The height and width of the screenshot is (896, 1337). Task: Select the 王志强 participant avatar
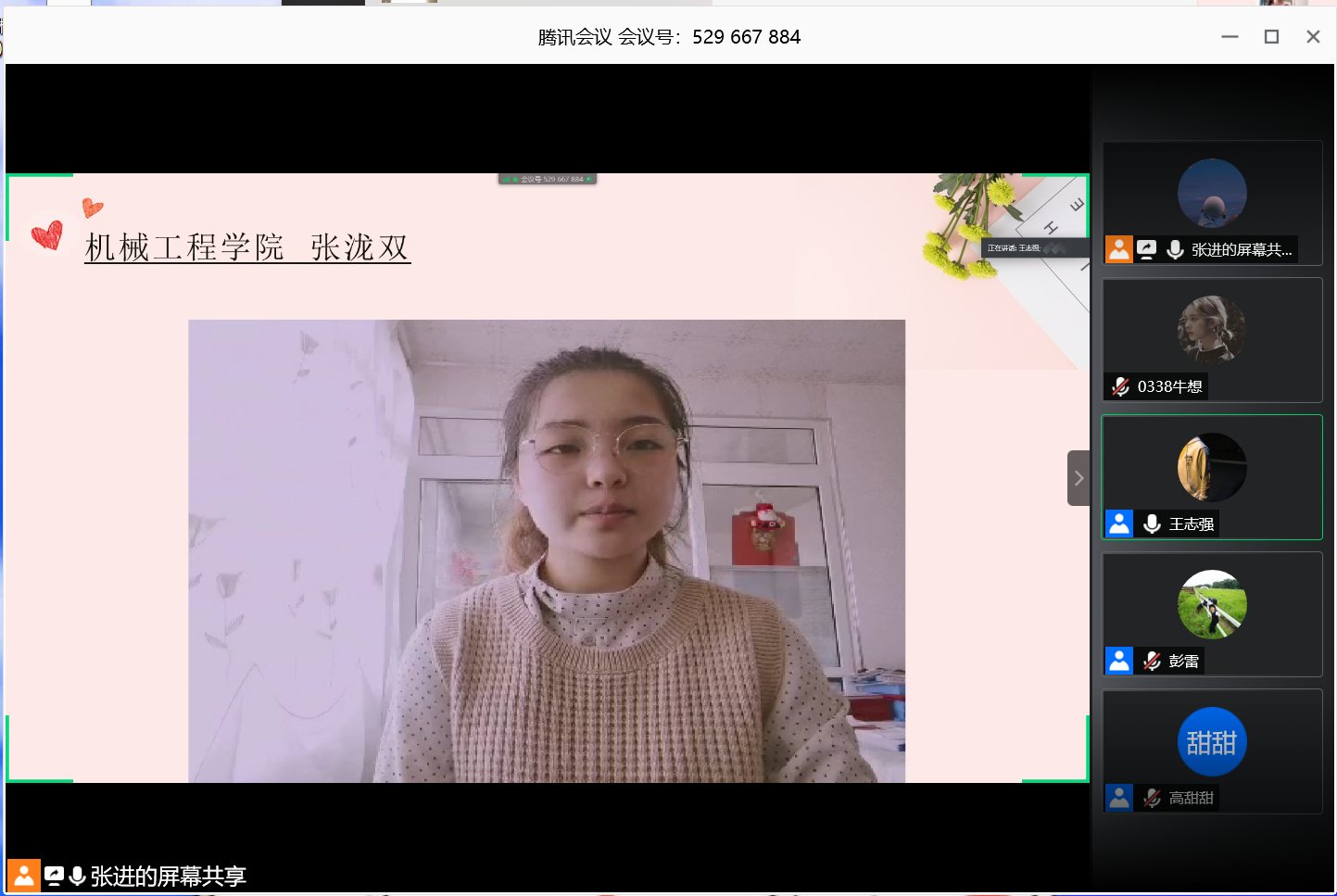point(1211,467)
